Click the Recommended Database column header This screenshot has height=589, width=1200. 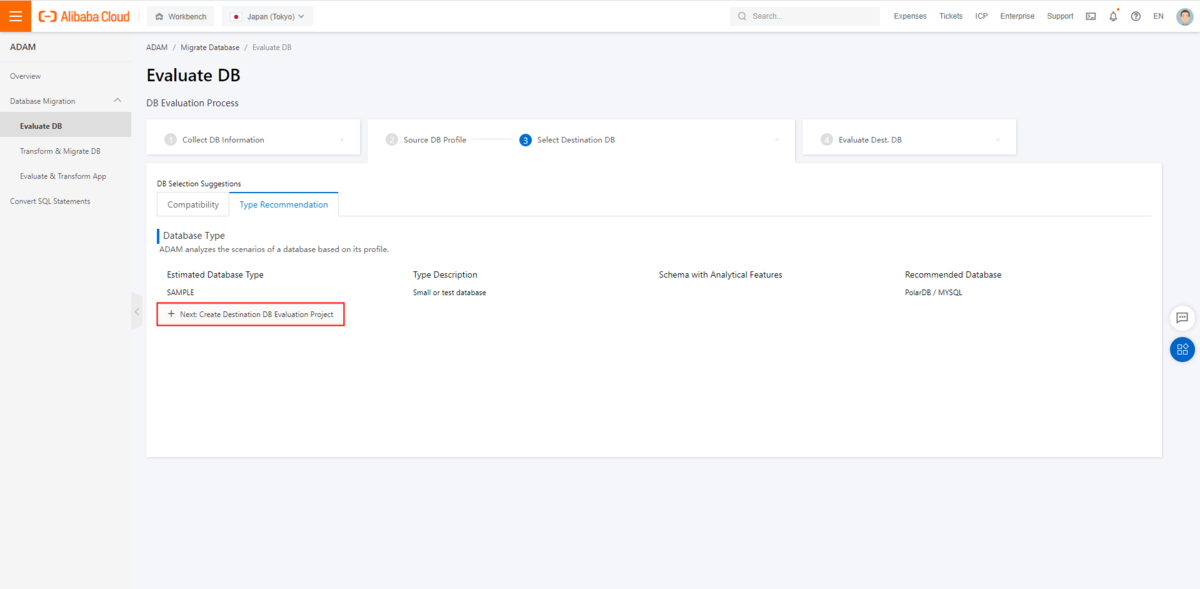tap(953, 274)
